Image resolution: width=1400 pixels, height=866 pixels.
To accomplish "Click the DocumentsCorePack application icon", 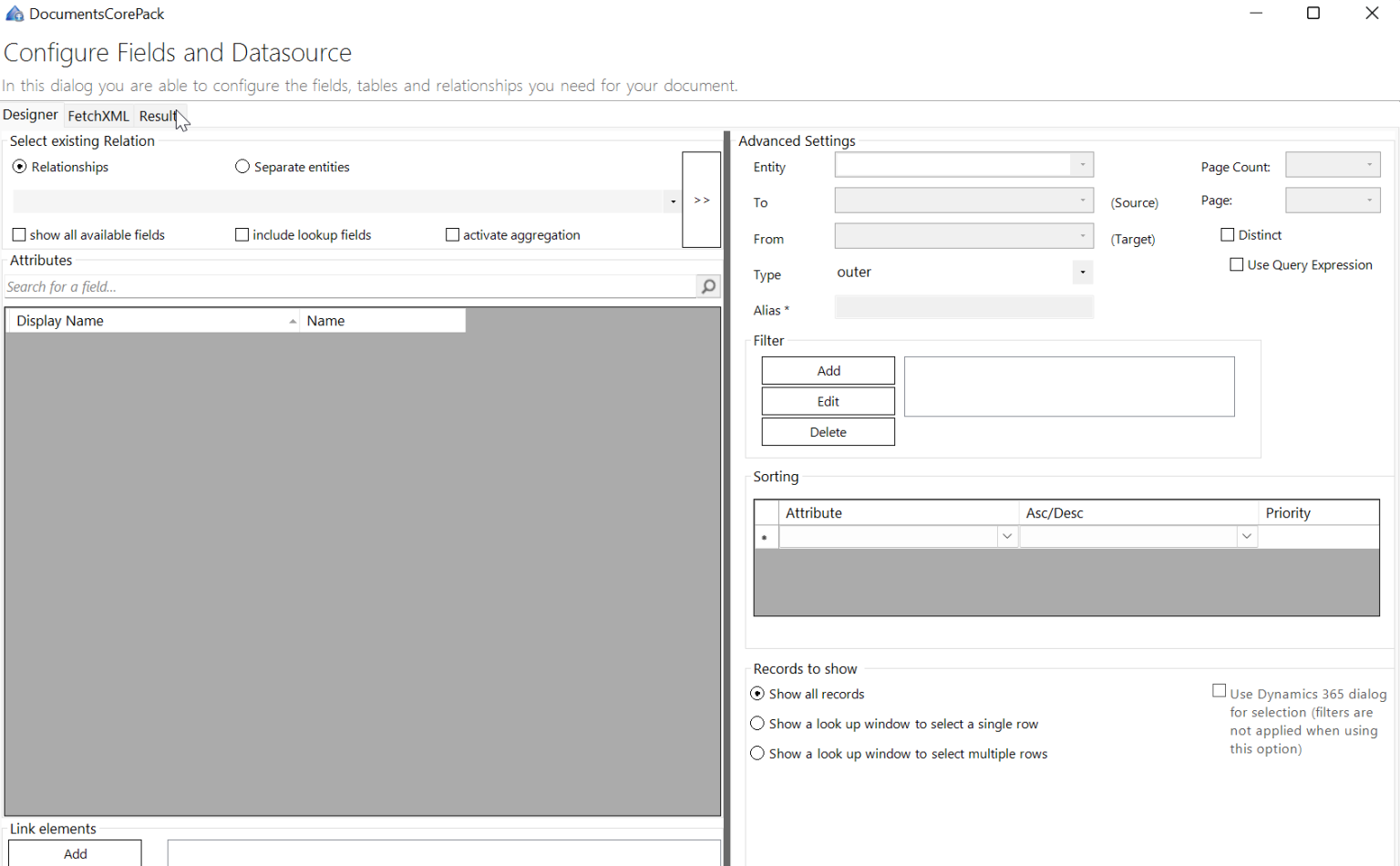I will [13, 13].
